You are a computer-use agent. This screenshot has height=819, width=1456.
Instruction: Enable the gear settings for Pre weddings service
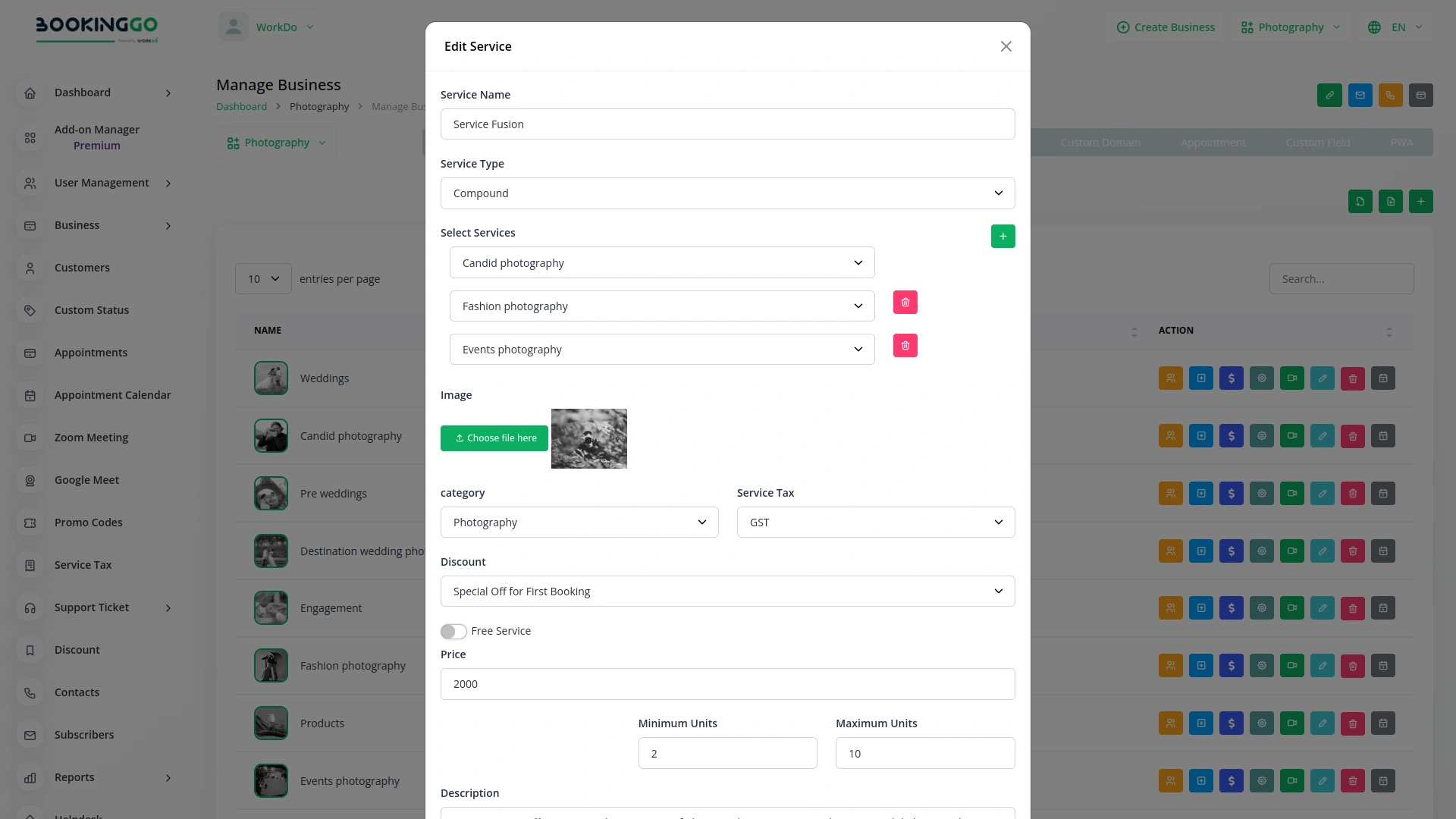point(1262,493)
